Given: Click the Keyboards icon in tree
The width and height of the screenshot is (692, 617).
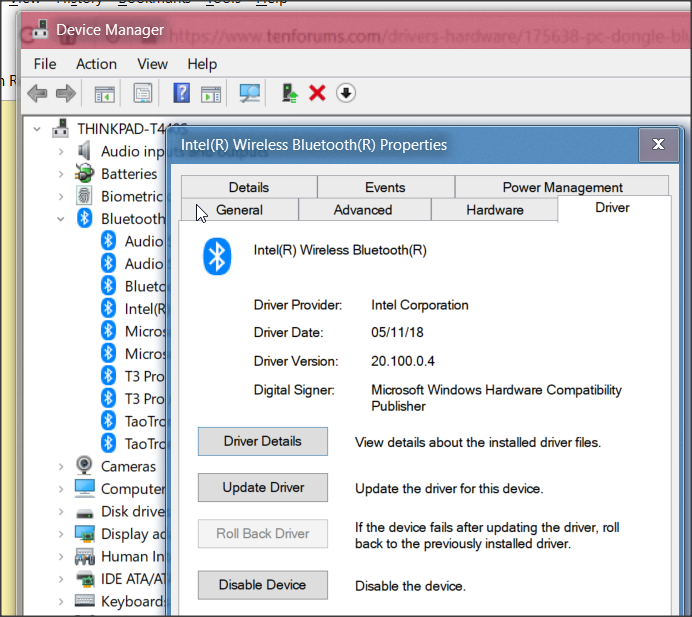Looking at the screenshot, I should point(84,600).
